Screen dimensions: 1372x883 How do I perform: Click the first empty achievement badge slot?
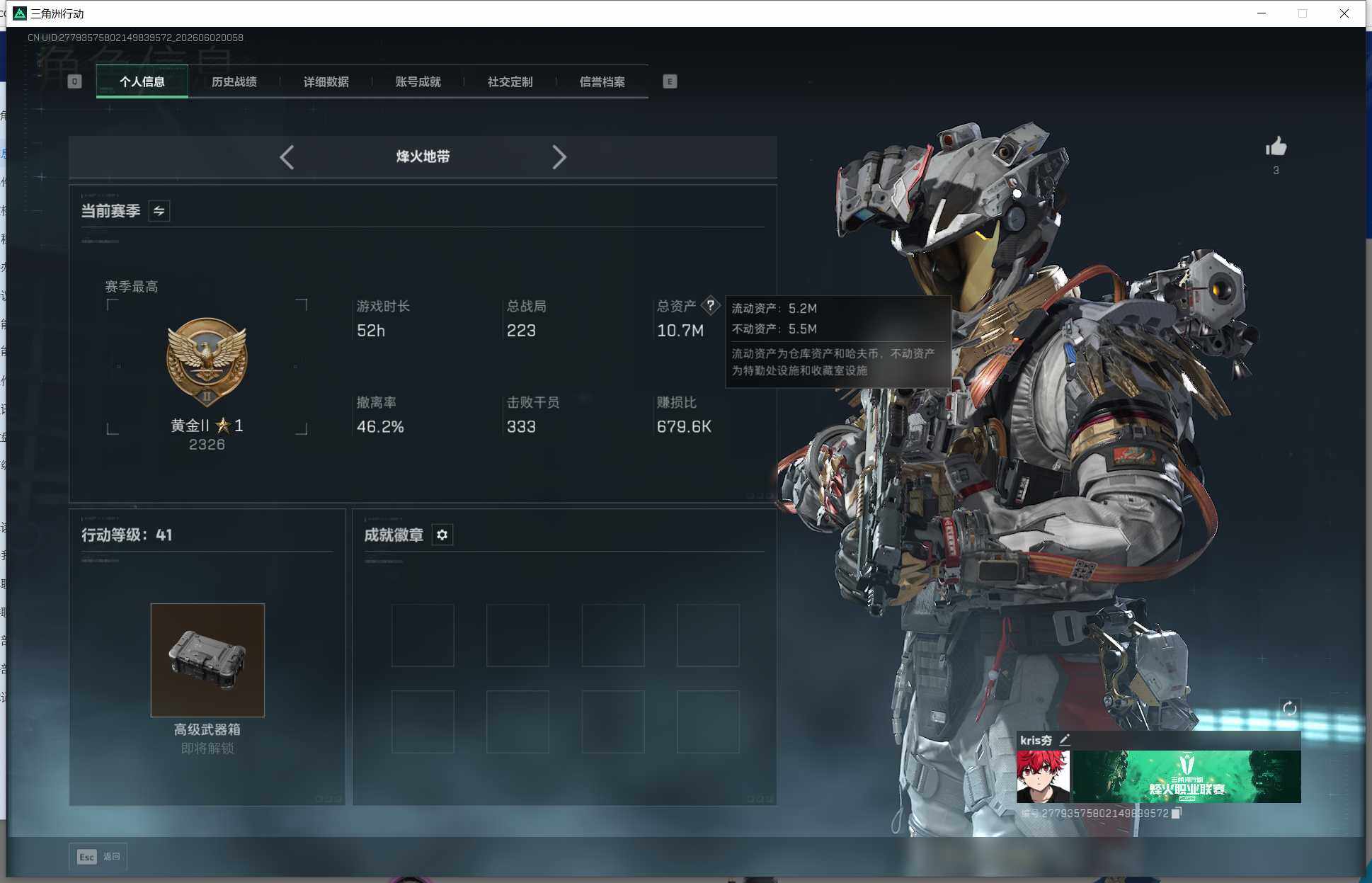coord(423,635)
